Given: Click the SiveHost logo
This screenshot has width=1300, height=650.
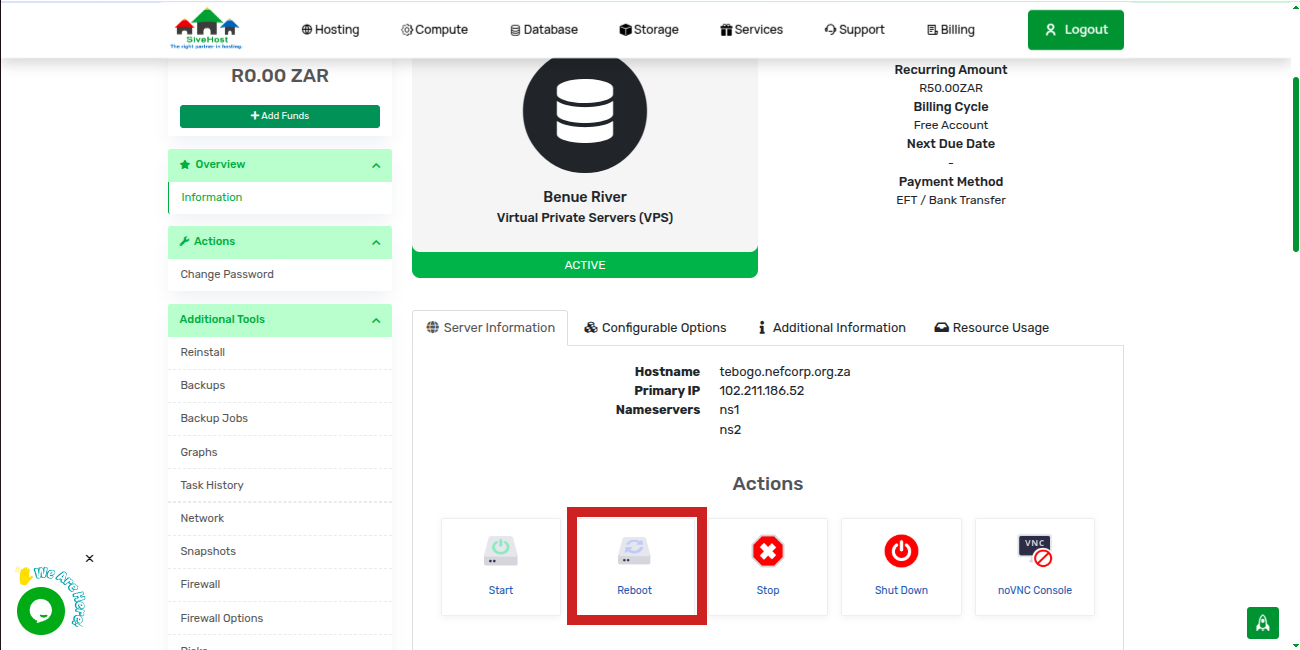Looking at the screenshot, I should pos(206,29).
